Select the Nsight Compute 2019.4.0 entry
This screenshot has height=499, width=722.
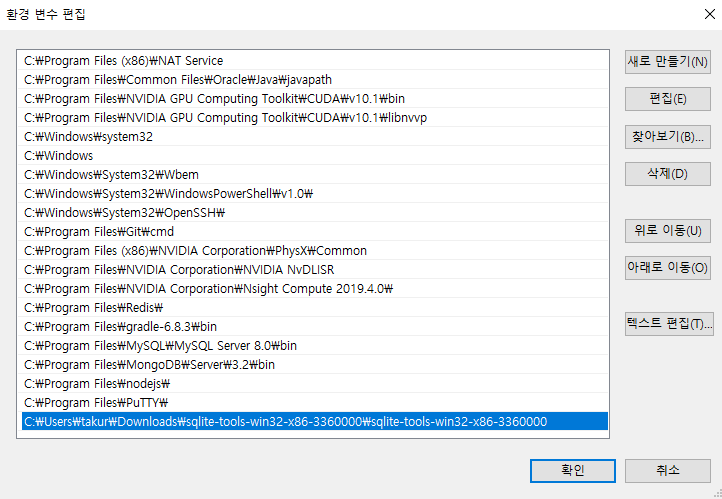point(314,289)
